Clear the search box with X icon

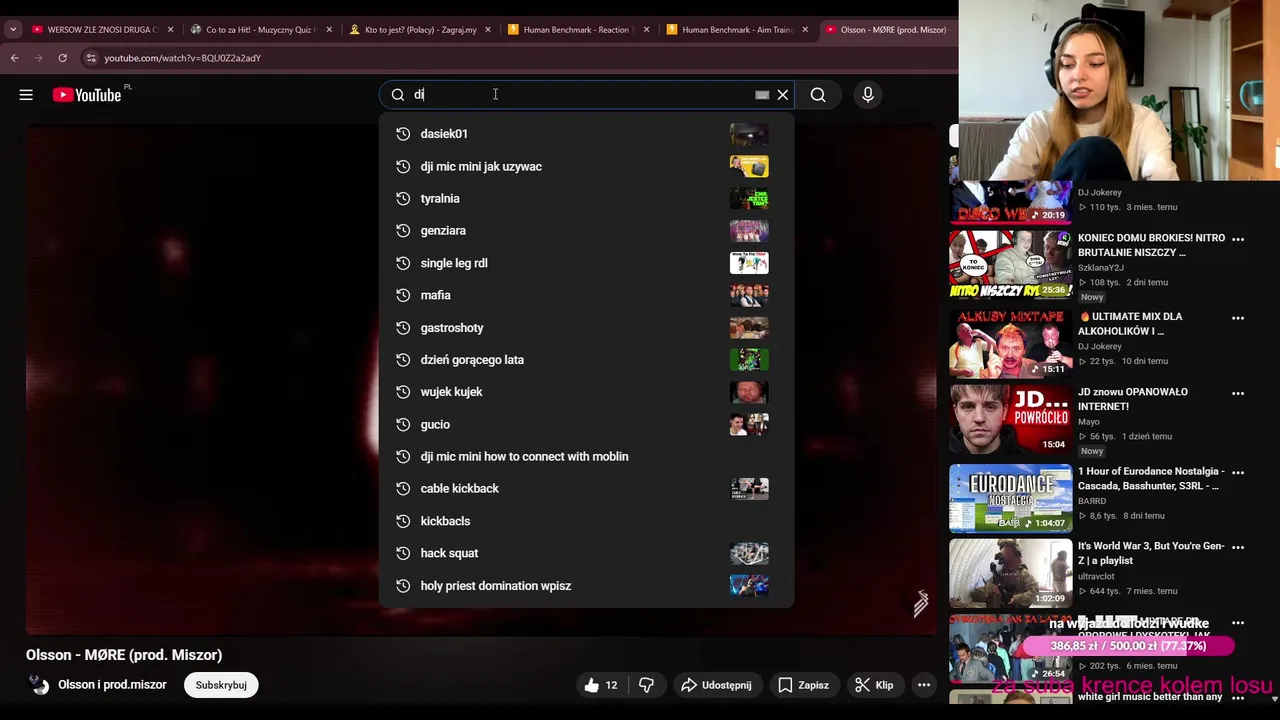pos(783,95)
